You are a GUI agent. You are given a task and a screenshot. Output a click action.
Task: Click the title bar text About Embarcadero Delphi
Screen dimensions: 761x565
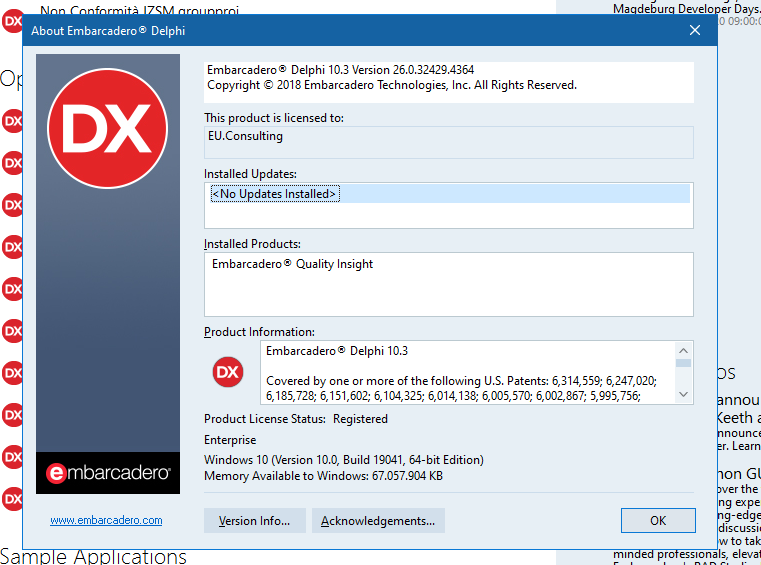point(108,31)
